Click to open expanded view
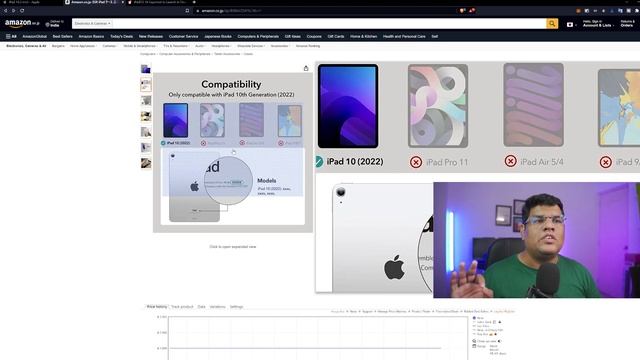The height and width of the screenshot is (360, 640). click(233, 247)
